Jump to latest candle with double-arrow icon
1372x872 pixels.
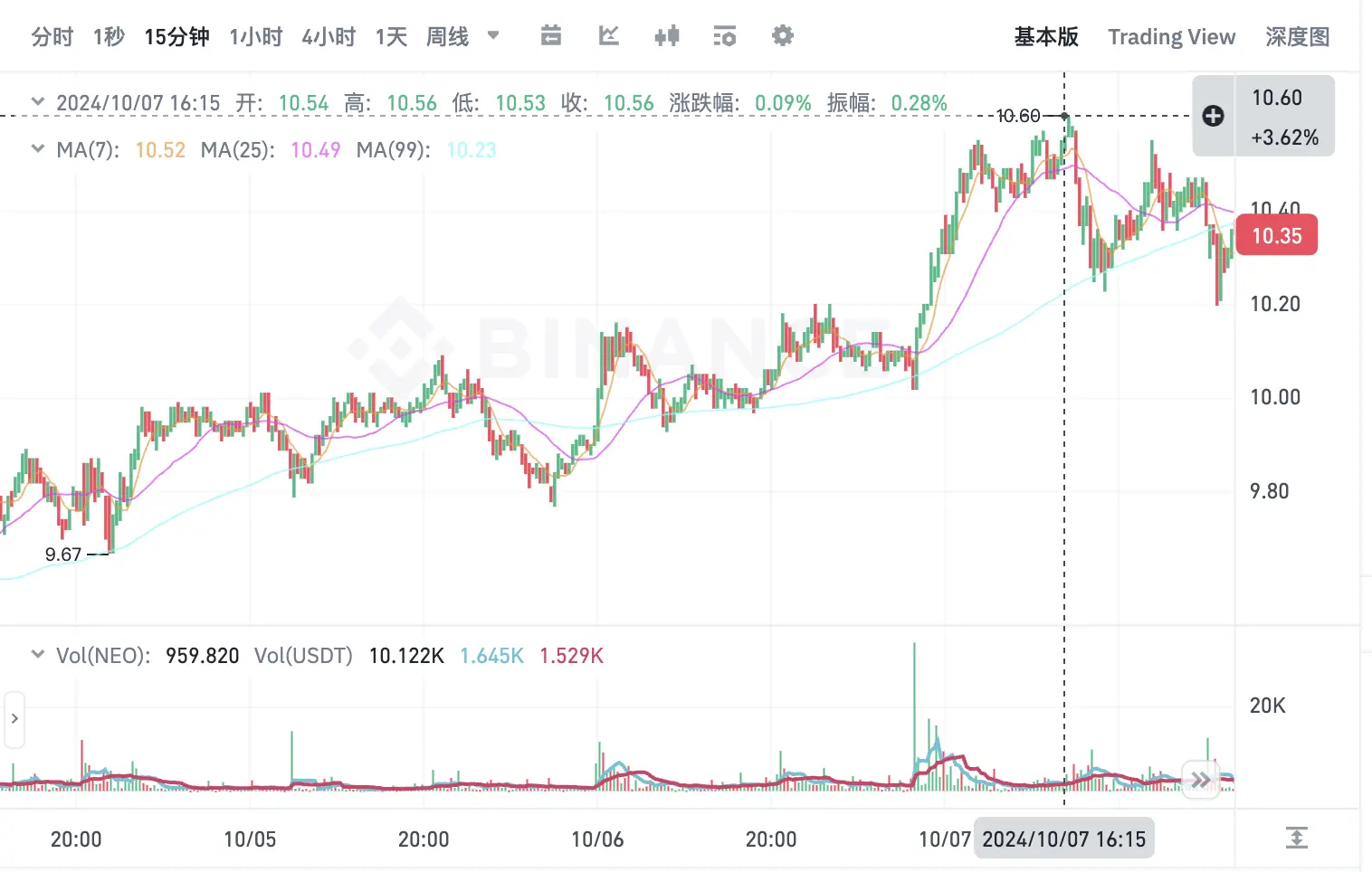pos(1200,780)
